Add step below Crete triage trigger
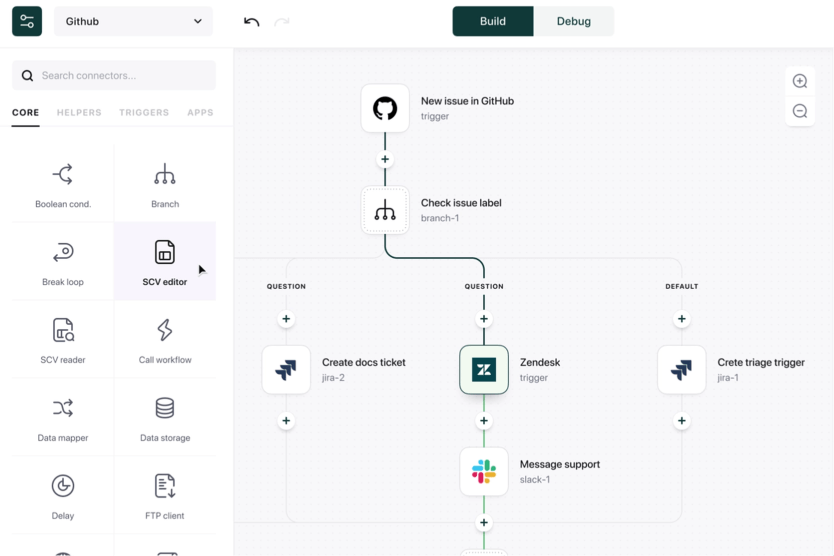Screen dimensions: 834x556 [682, 421]
